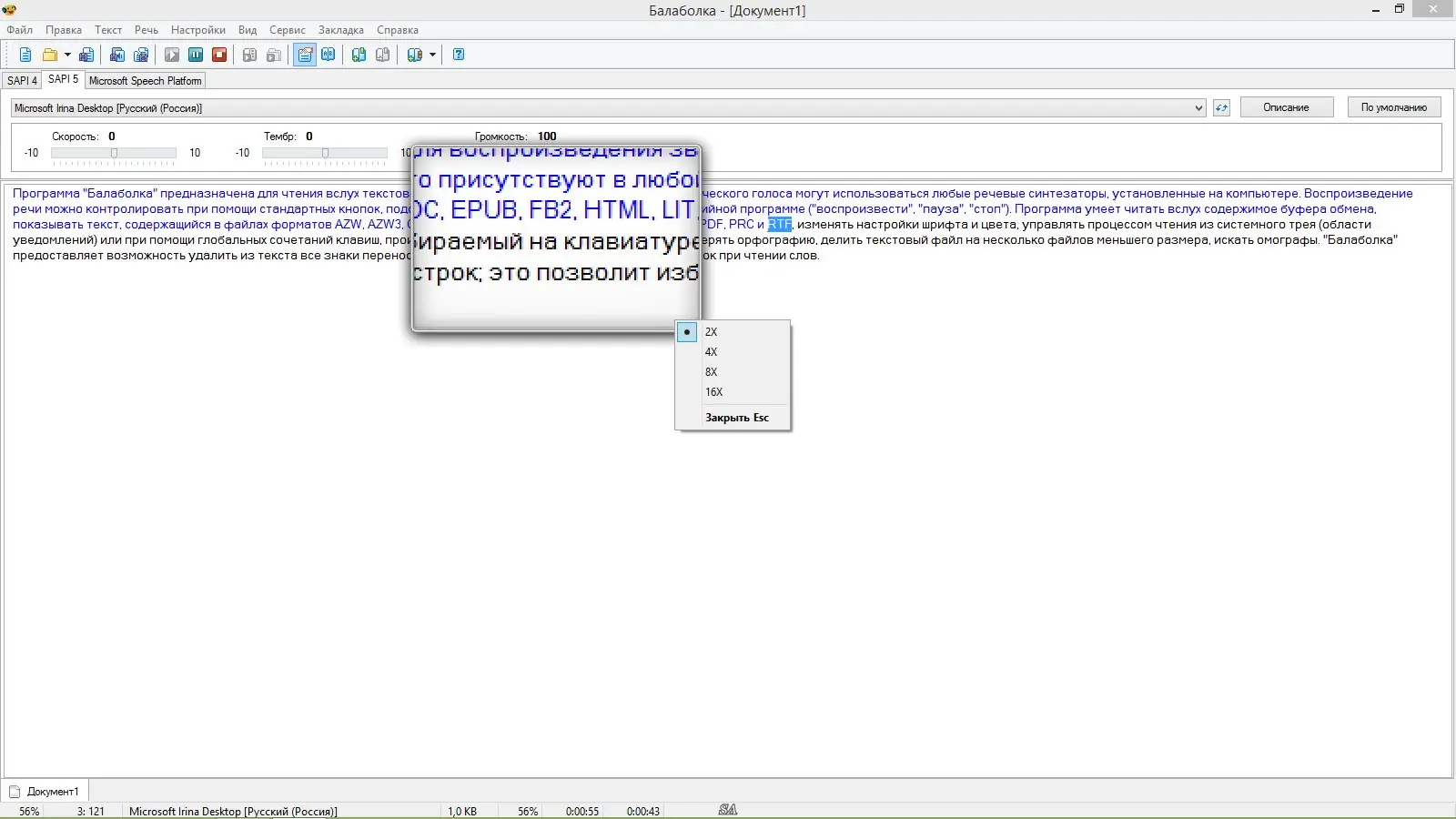1456x819 pixels.
Task: Start reading aloud with the play button
Action: [x=172, y=55]
